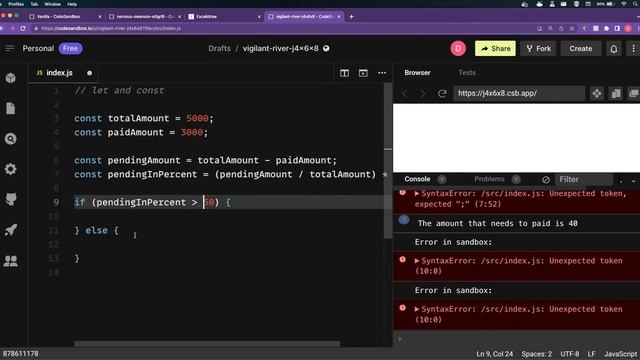
Task: Switch to the Vanilla - CodeSandbox browser tab
Action: 64,17
